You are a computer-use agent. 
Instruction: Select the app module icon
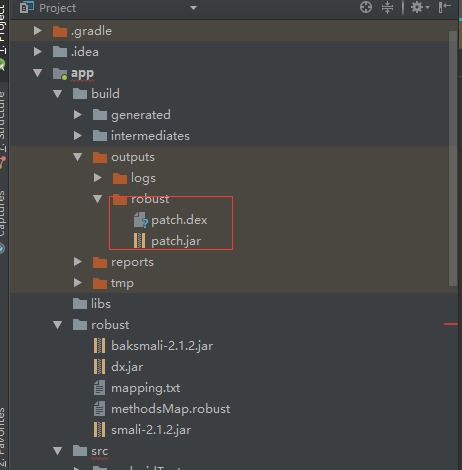(60, 73)
